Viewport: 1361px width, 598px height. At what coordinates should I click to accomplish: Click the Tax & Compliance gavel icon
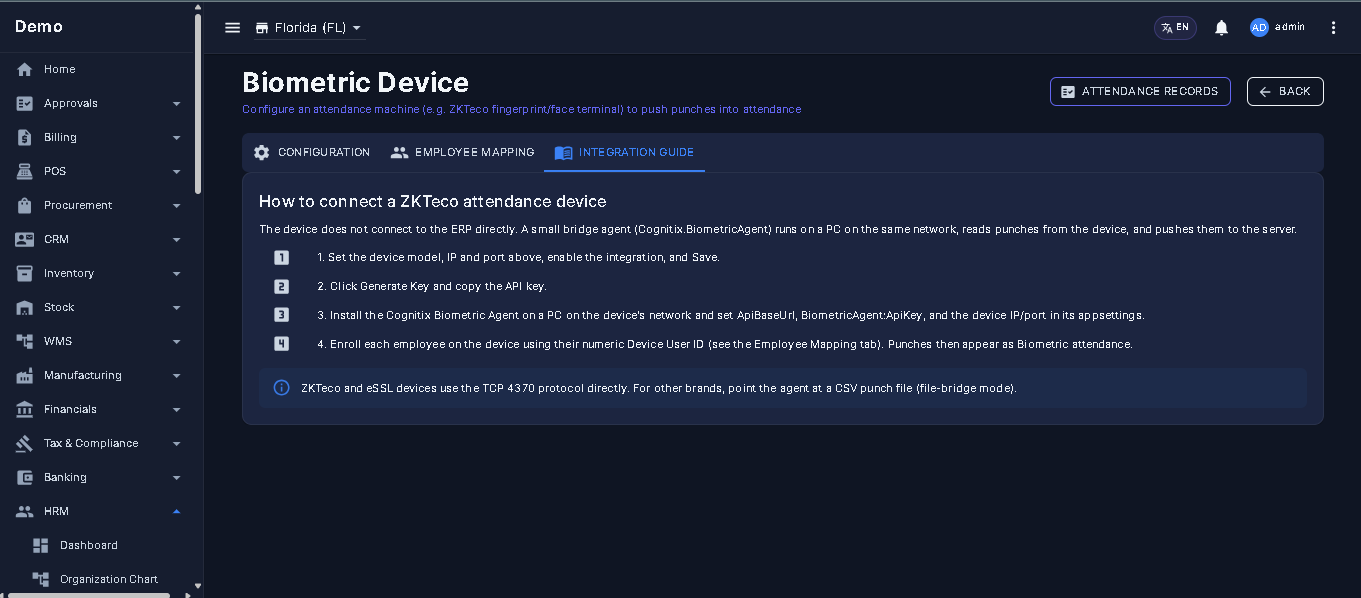(x=25, y=443)
